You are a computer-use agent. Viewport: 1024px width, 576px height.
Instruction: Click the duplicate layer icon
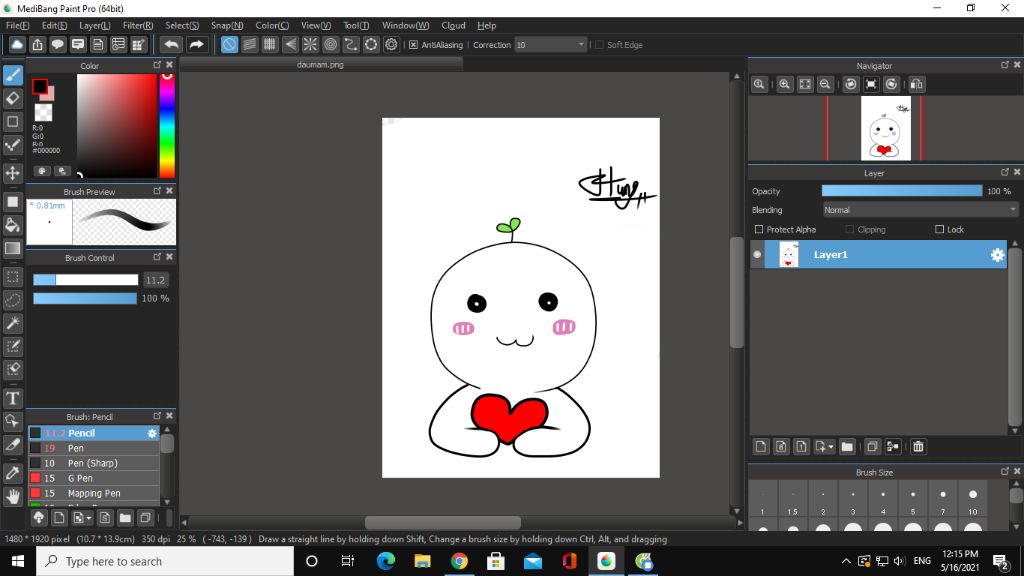coord(872,447)
